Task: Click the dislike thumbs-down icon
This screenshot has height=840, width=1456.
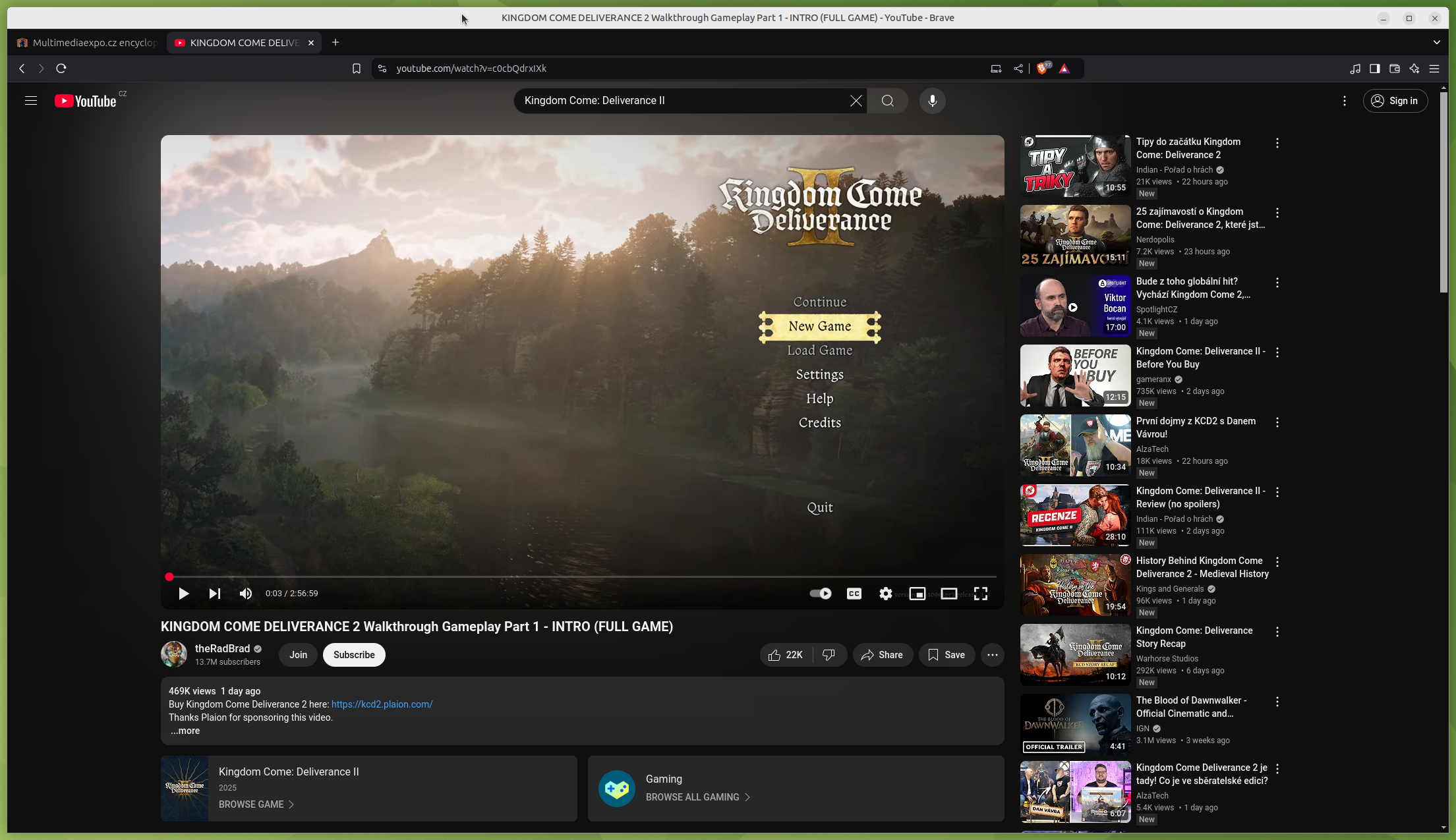Action: click(x=829, y=655)
